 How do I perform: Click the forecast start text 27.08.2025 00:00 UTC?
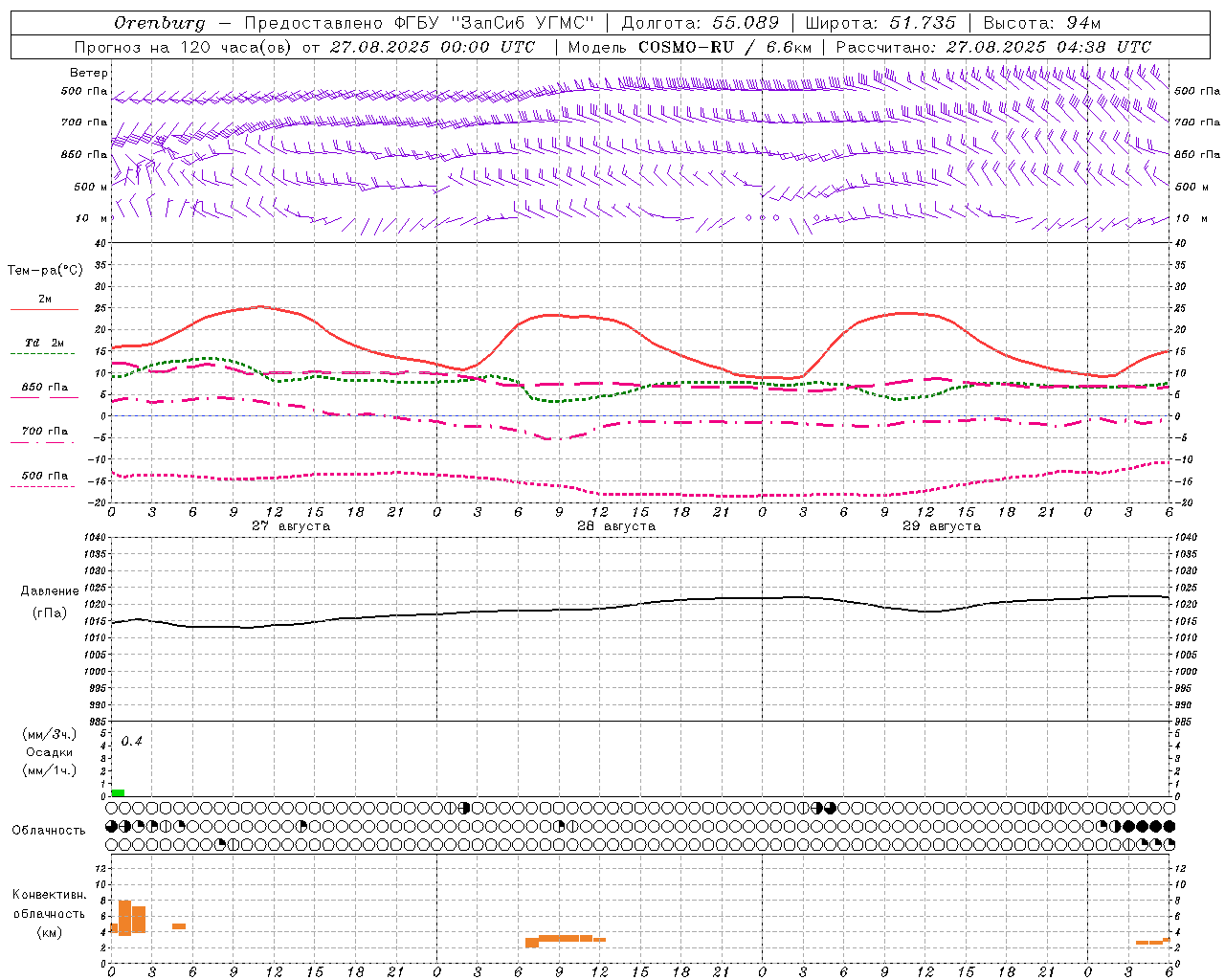(x=433, y=47)
